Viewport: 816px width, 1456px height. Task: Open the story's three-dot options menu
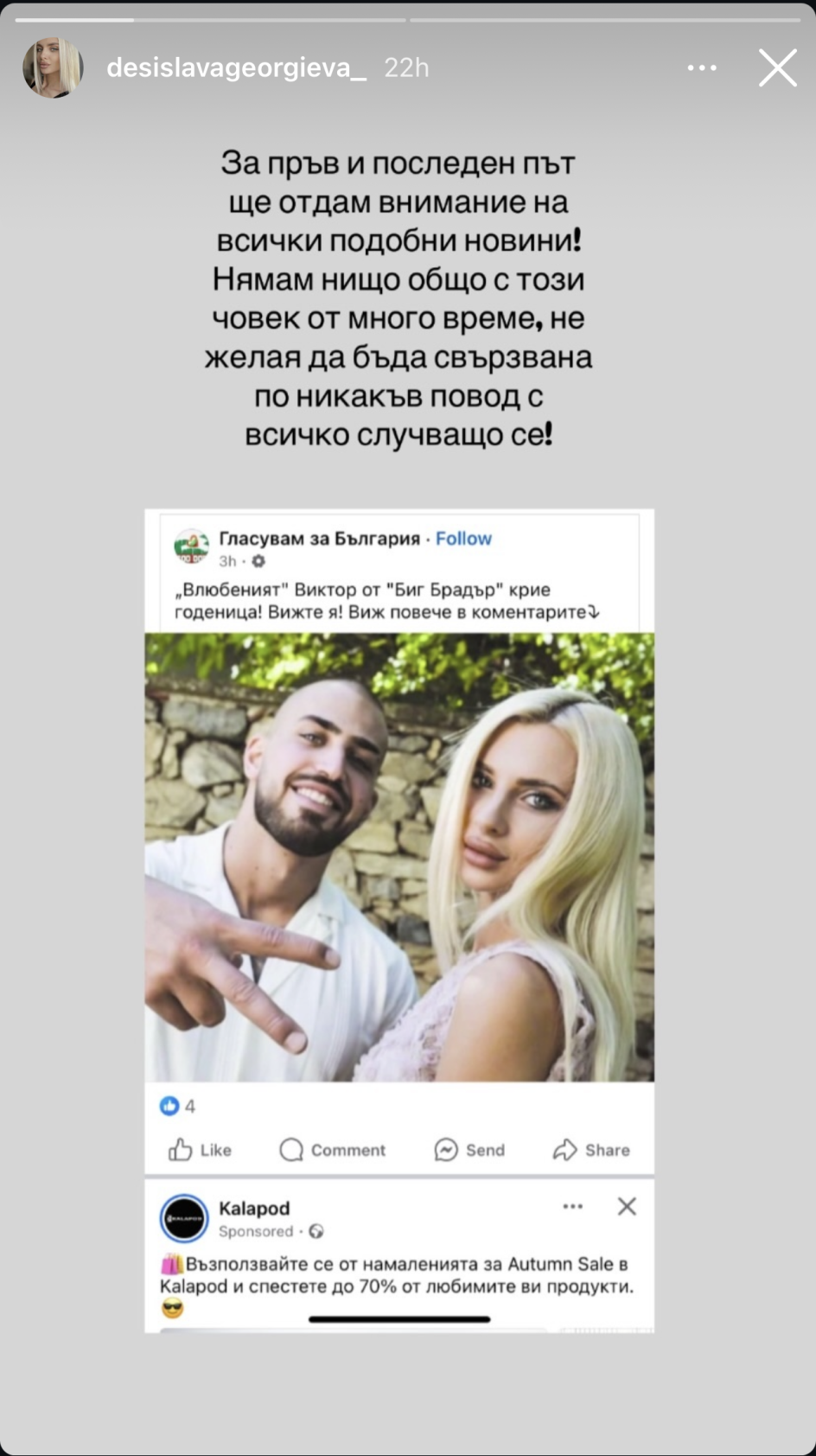(x=702, y=67)
